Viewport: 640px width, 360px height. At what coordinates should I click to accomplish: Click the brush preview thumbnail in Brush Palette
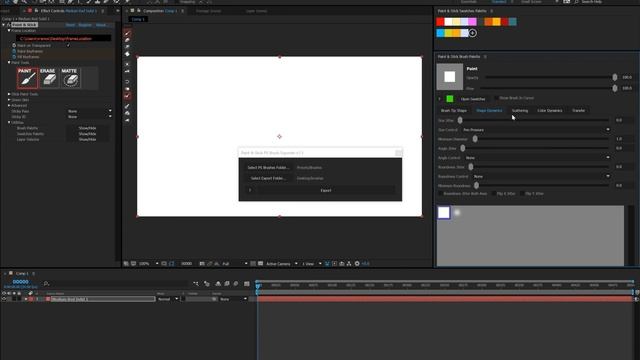[449, 77]
